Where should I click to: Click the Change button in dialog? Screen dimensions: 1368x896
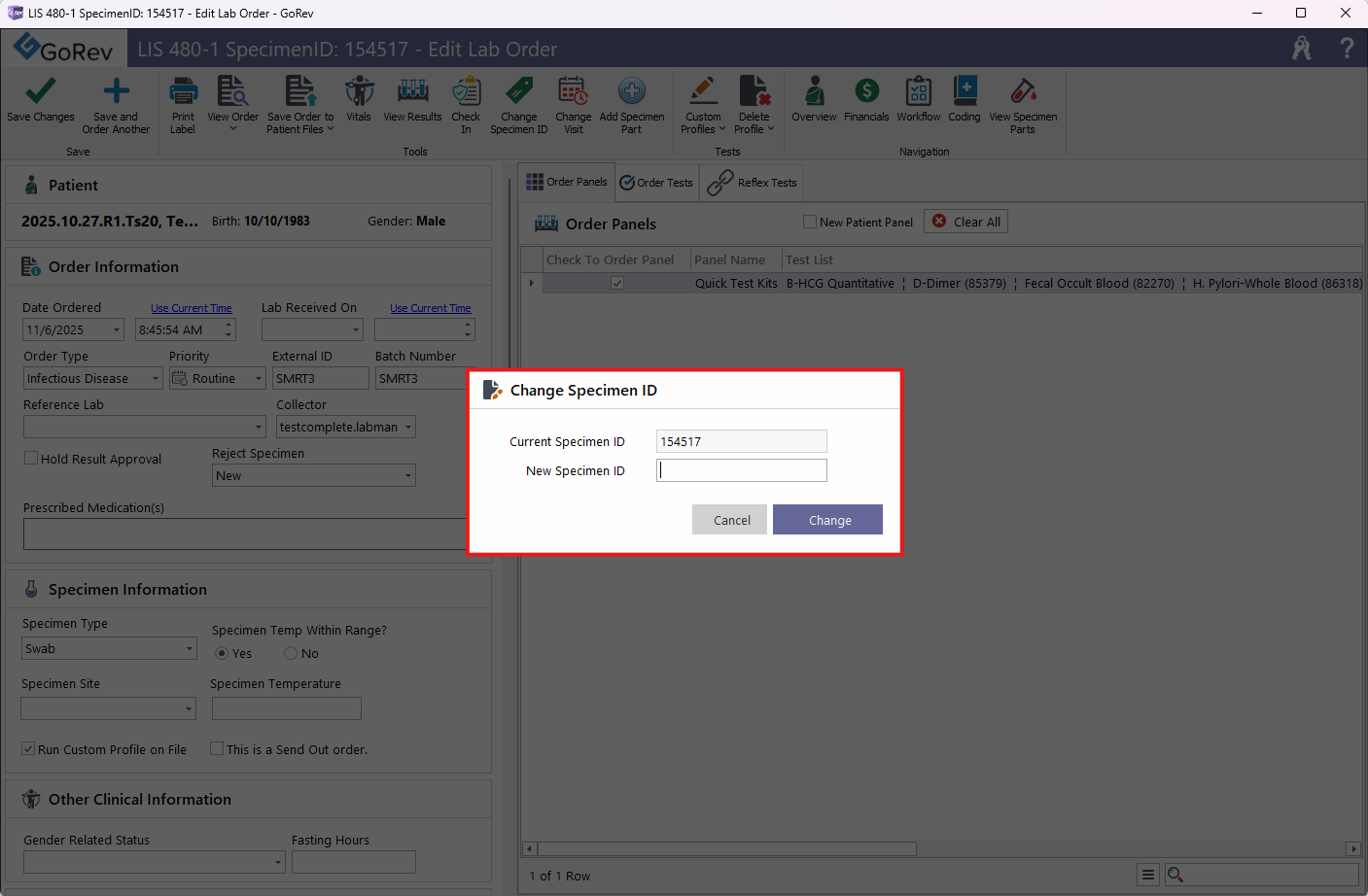click(827, 520)
